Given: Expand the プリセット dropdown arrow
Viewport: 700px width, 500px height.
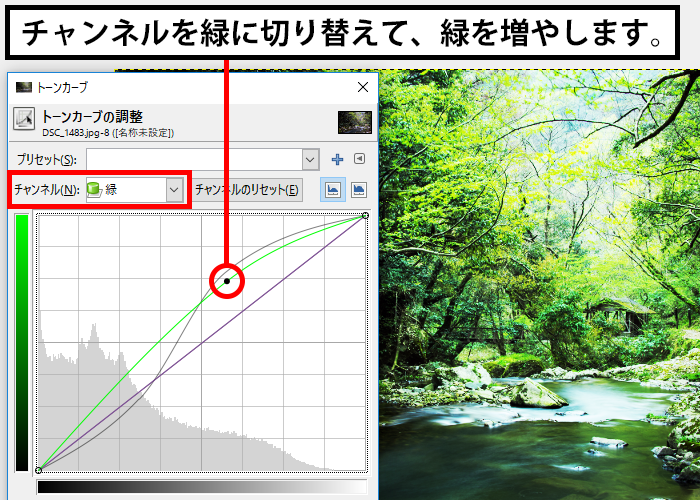Looking at the screenshot, I should pyautogui.click(x=310, y=159).
